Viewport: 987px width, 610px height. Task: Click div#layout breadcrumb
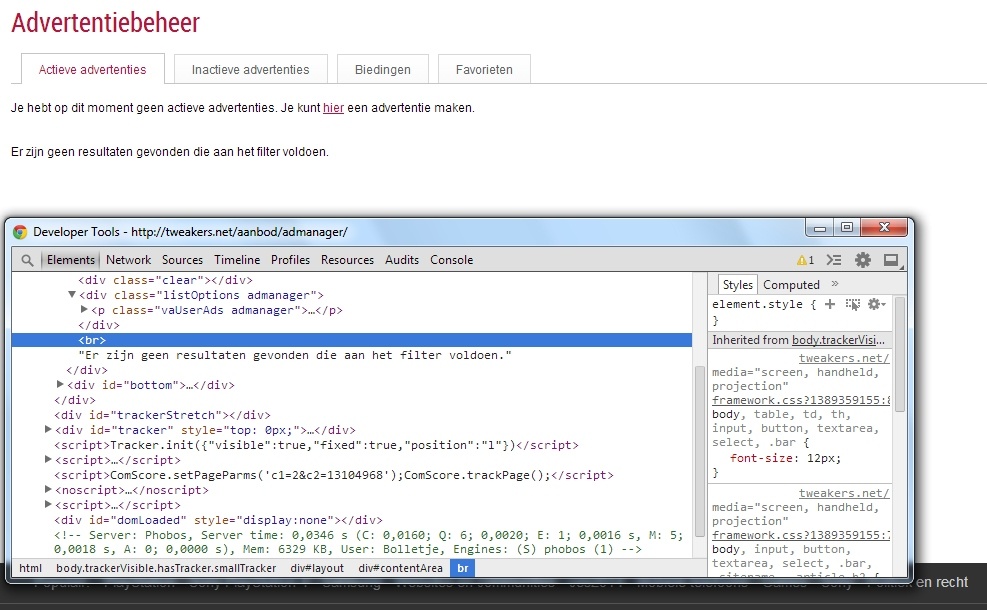pyautogui.click(x=317, y=568)
